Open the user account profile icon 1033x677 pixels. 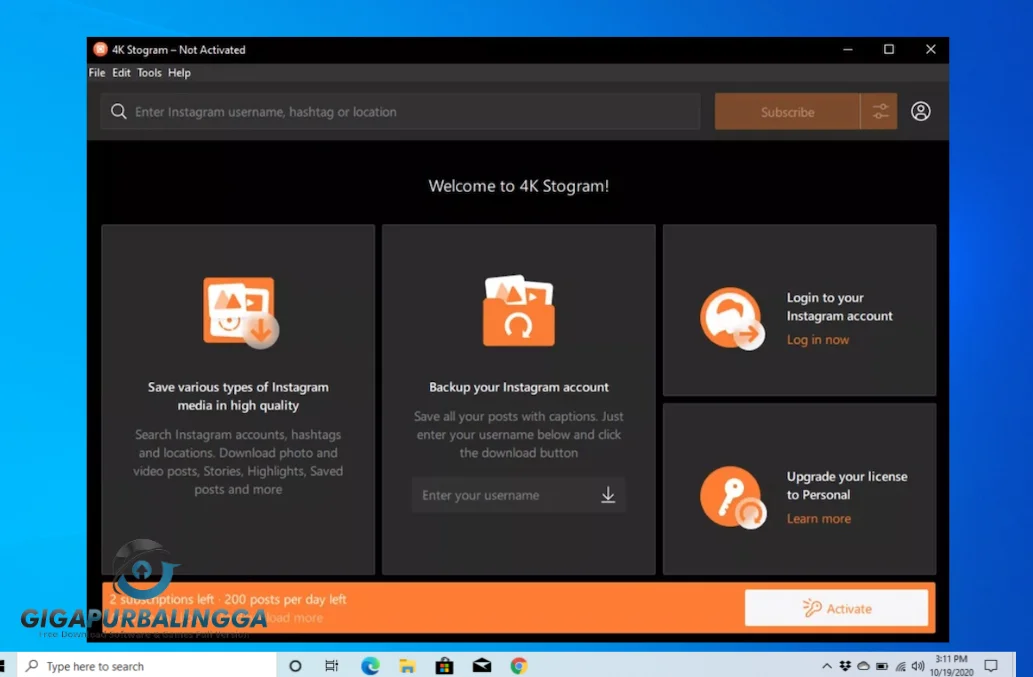(x=920, y=111)
